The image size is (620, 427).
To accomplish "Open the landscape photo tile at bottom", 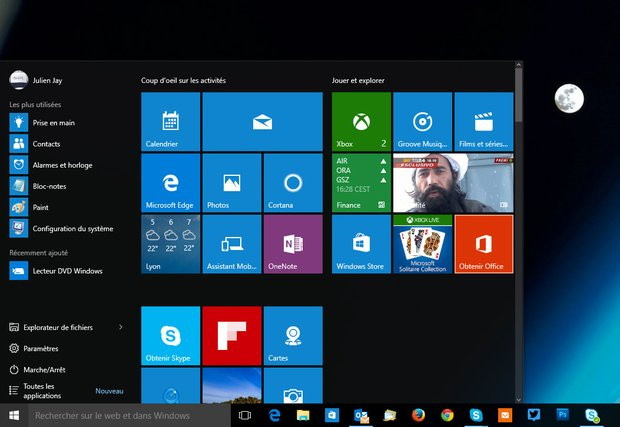I will pyautogui.click(x=232, y=385).
